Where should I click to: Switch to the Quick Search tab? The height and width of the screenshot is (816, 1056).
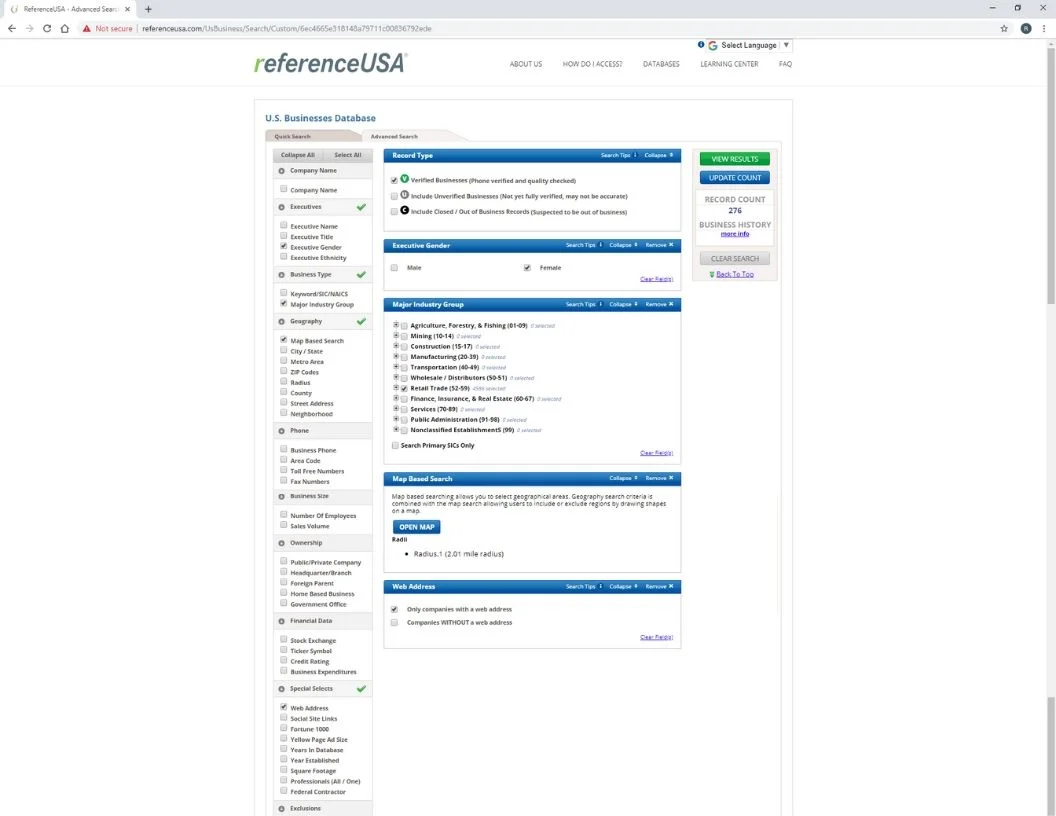tap(292, 136)
